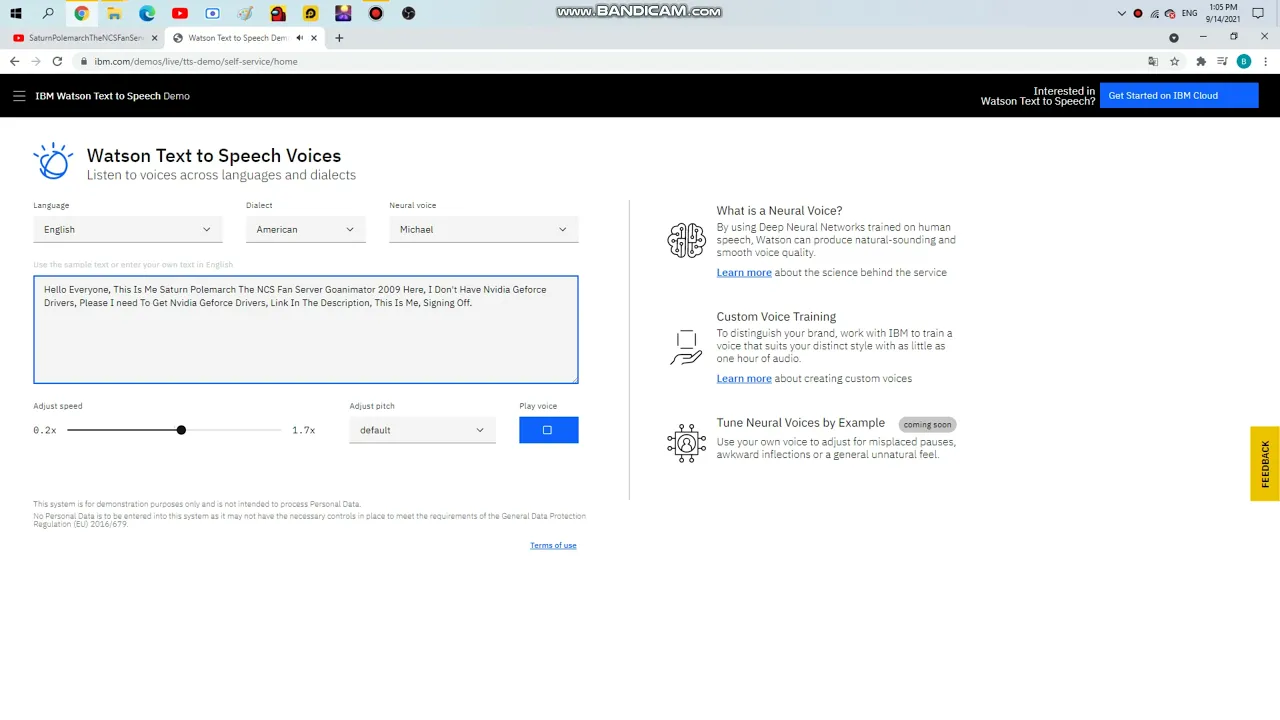Screen dimensions: 1280x720
Task: Click the ENG input language indicator
Action: pyautogui.click(x=1189, y=13)
